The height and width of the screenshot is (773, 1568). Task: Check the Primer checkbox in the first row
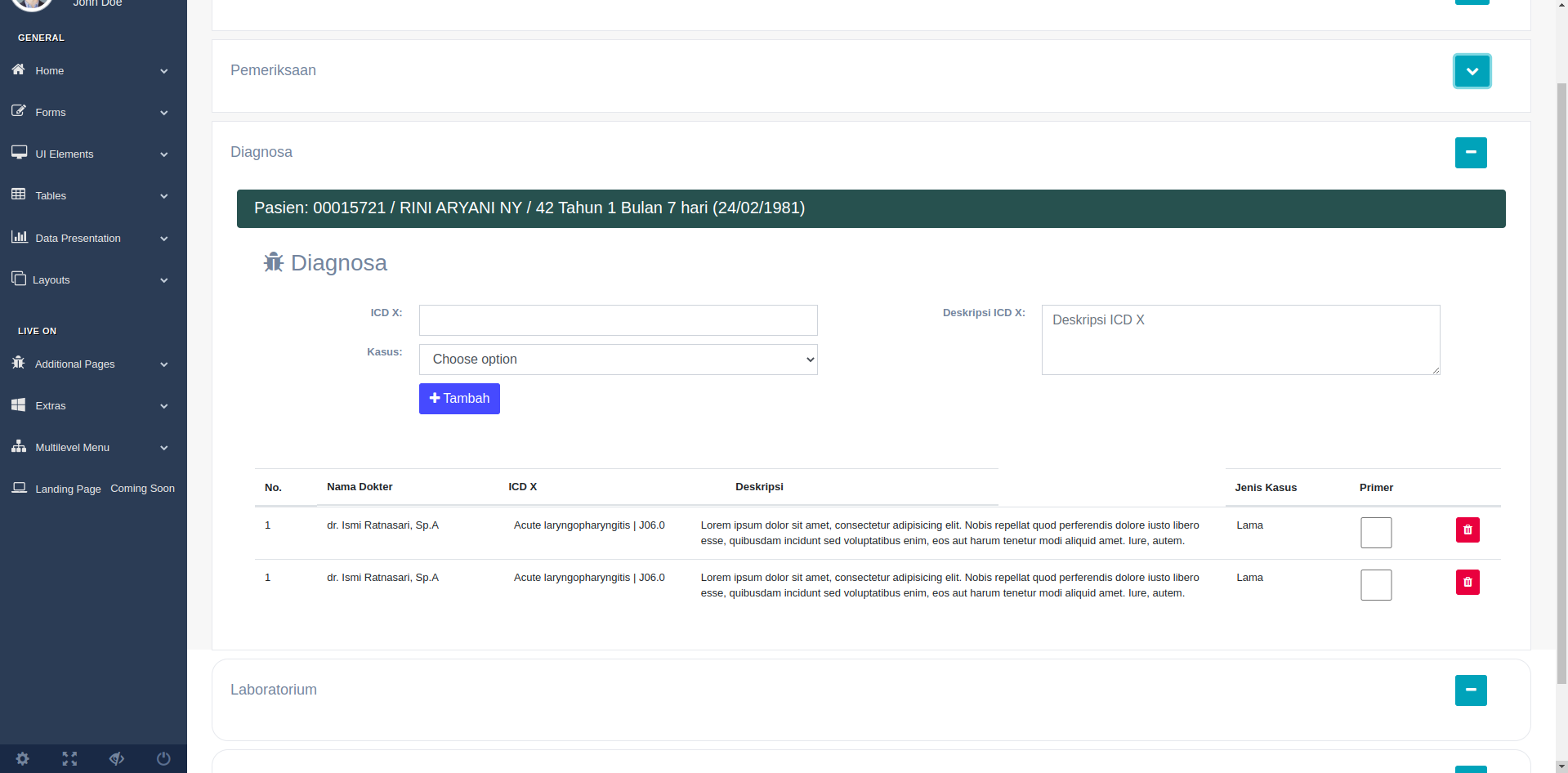click(x=1376, y=532)
